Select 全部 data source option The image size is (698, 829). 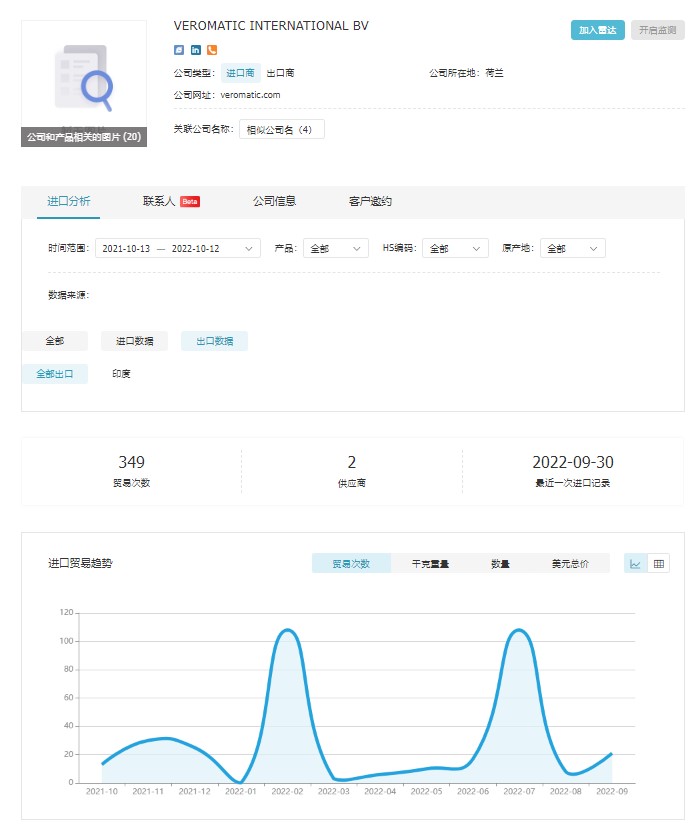pyautogui.click(x=54, y=341)
